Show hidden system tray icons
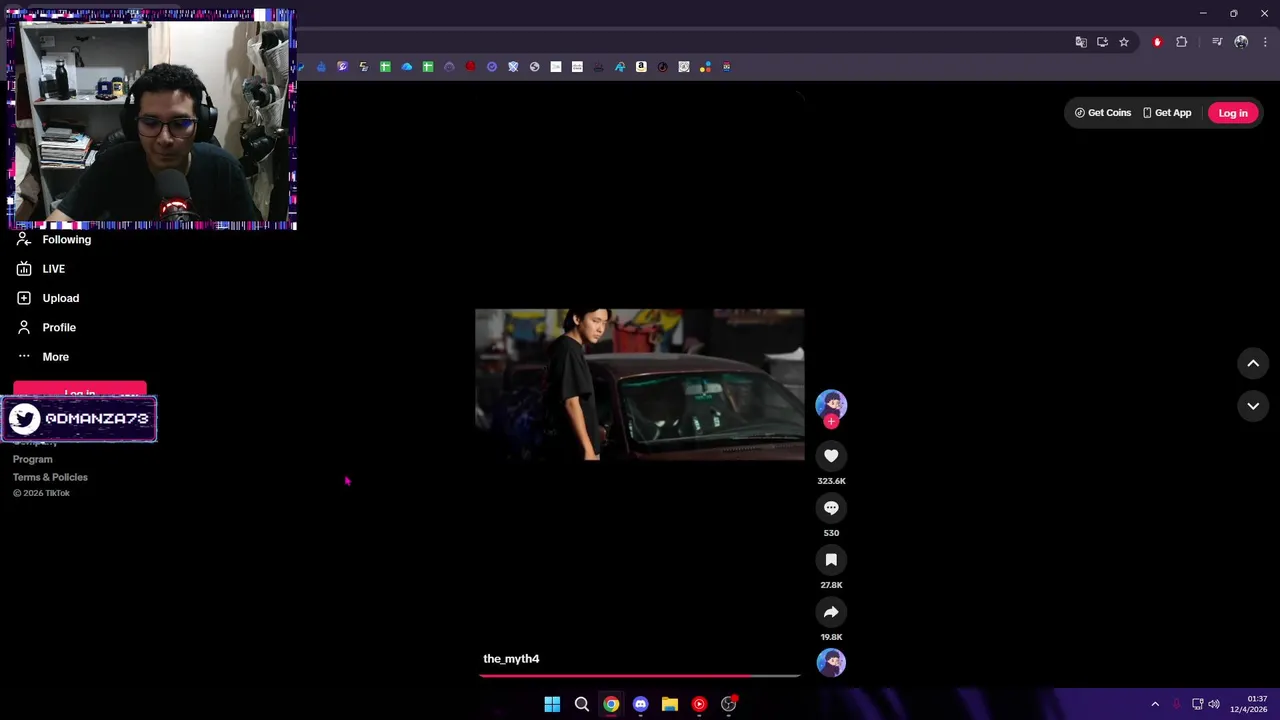The width and height of the screenshot is (1280, 720). (1155, 704)
